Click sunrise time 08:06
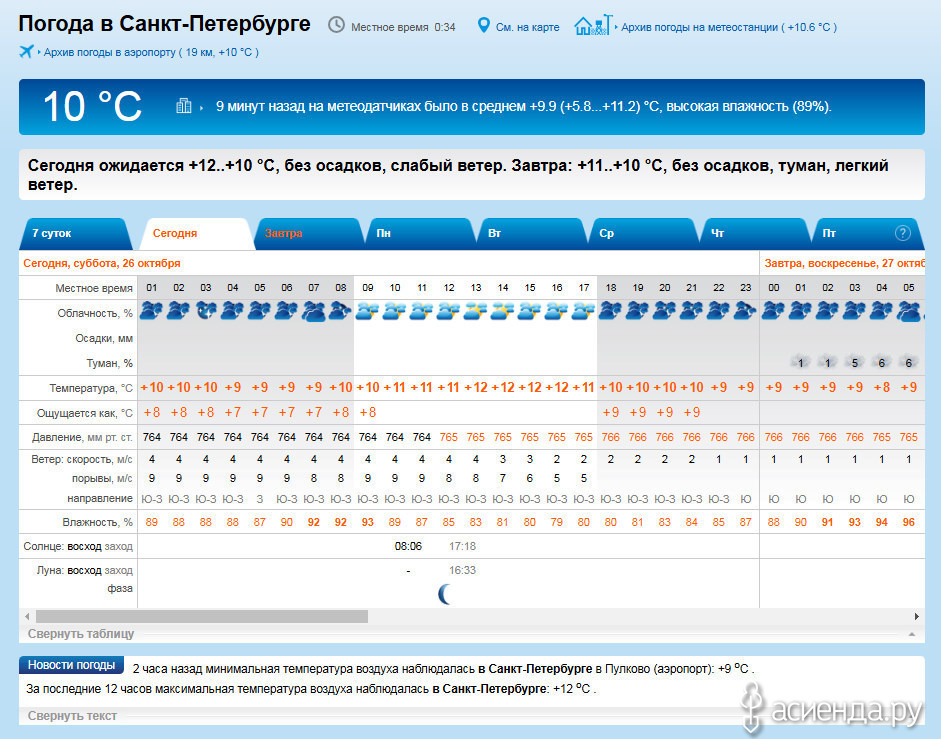This screenshot has height=739, width=941. (408, 546)
